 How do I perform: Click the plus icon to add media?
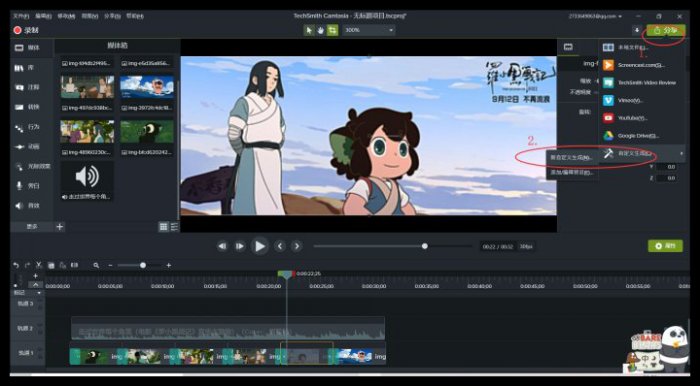pos(60,227)
